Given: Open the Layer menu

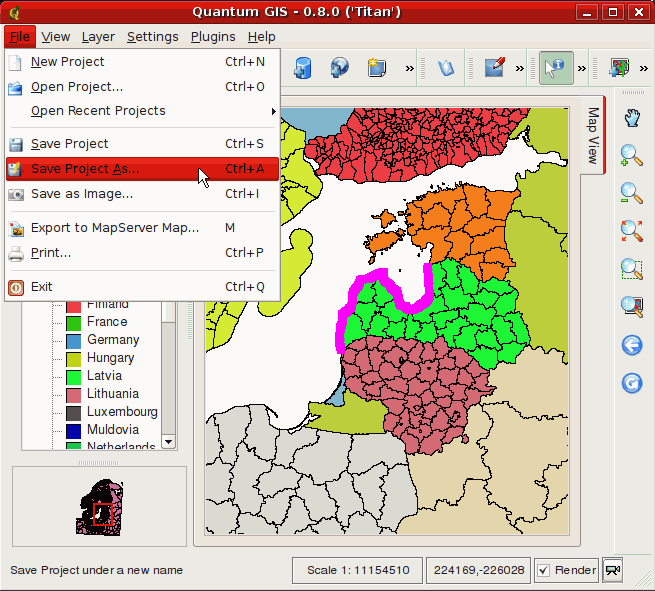Looking at the screenshot, I should (x=98, y=37).
